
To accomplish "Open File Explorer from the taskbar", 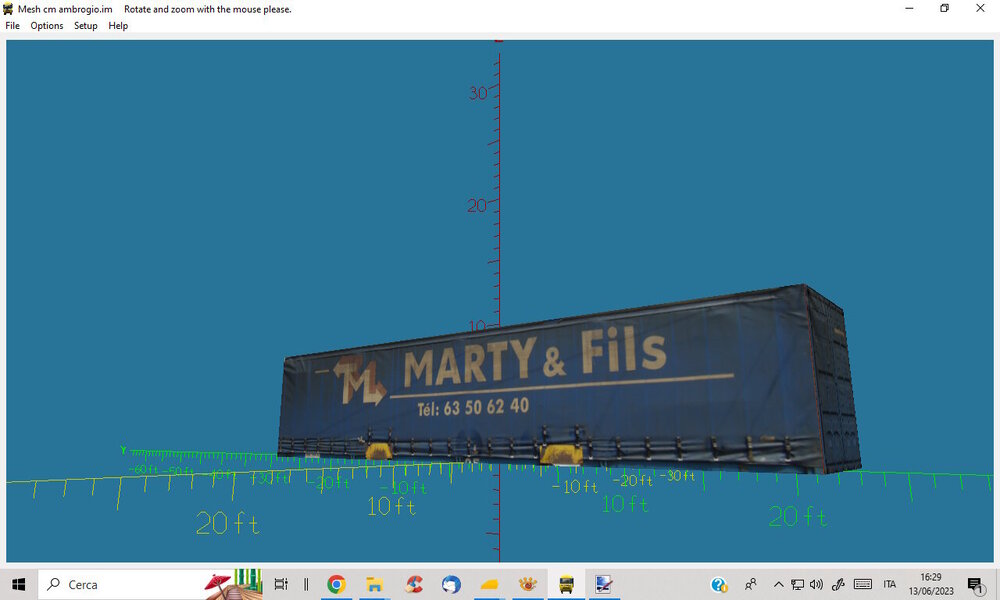I will [x=374, y=584].
